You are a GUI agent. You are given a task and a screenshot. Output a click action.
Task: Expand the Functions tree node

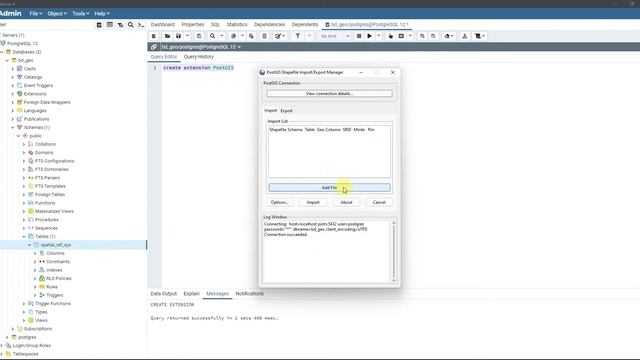[x=24, y=203]
